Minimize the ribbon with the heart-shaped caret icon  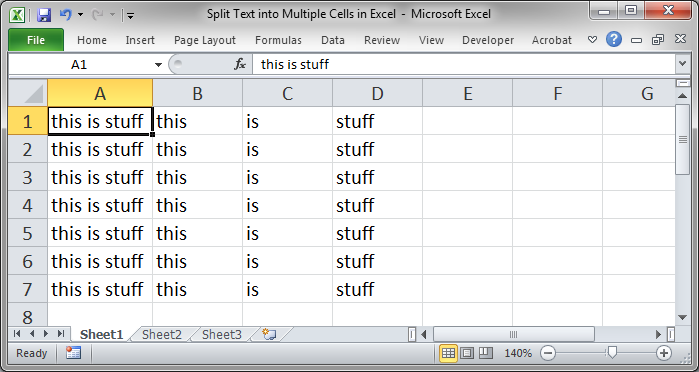[x=592, y=40]
